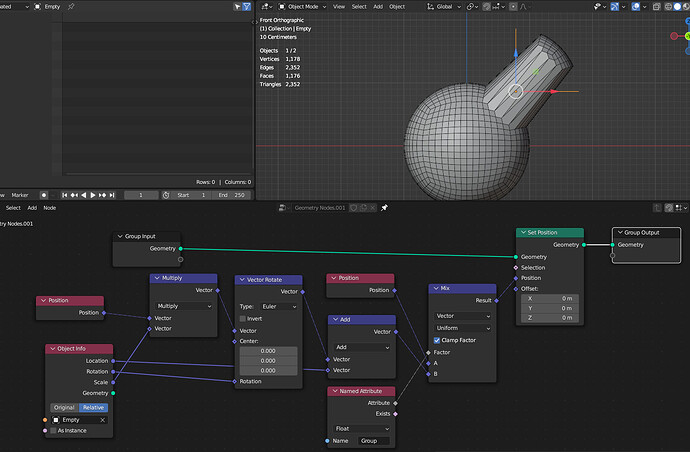Viewport: 690px width, 452px height.
Task: Collapse the Set Position node
Action: pyautogui.click(x=523, y=232)
